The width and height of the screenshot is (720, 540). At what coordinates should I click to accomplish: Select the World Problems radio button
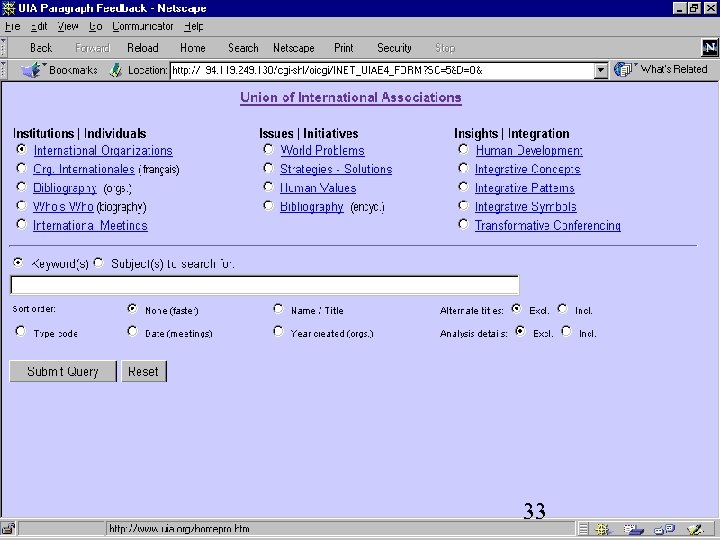(x=268, y=149)
